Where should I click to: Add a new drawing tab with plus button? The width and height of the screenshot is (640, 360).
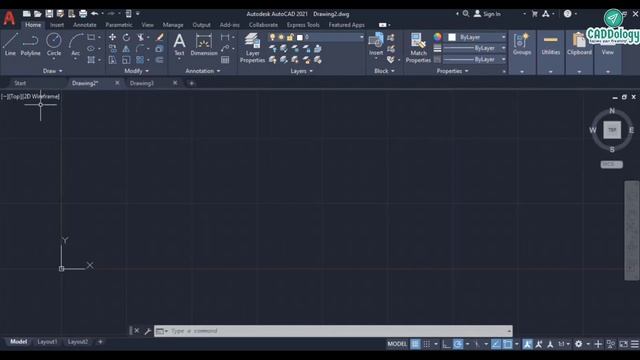191,83
